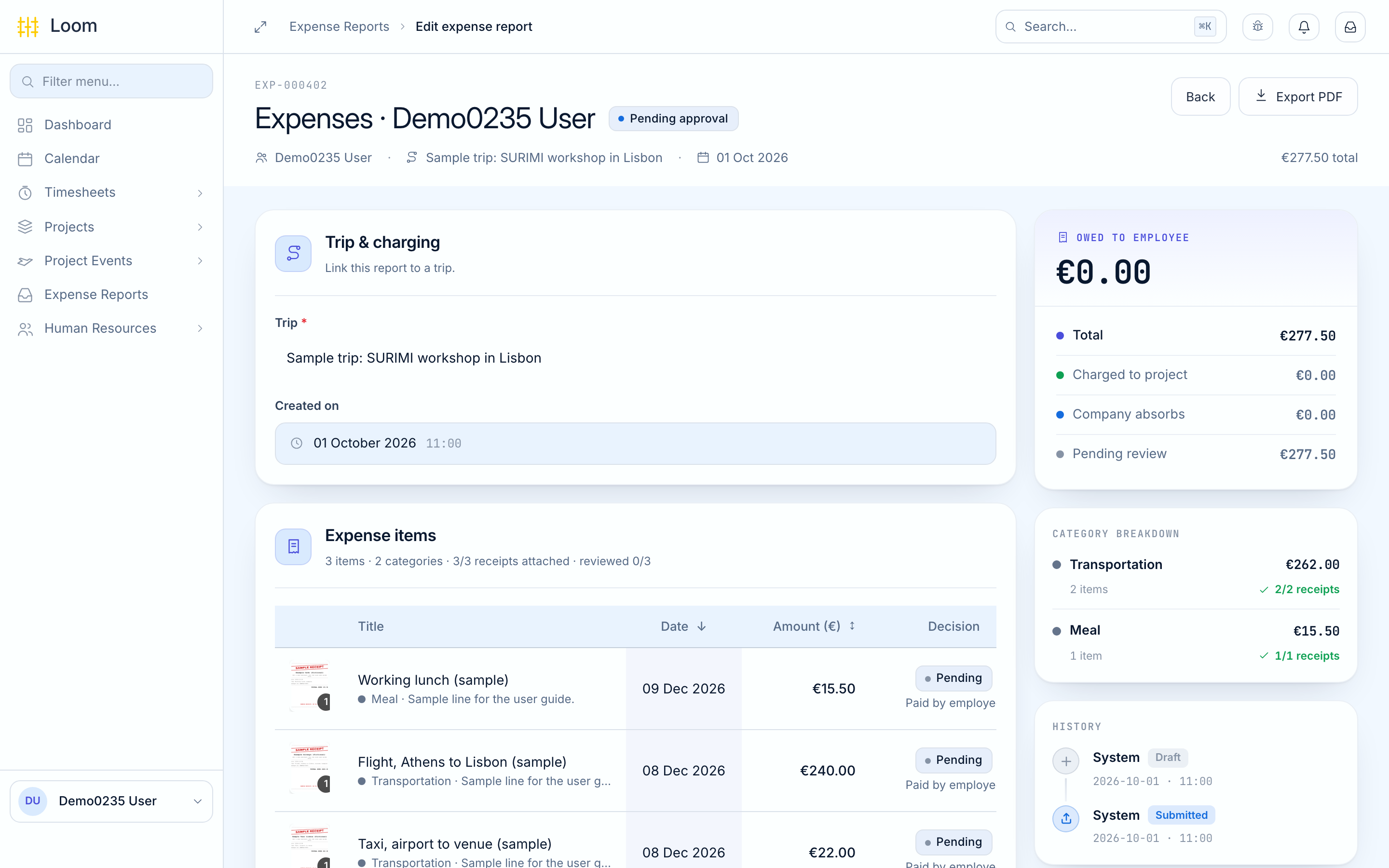1389x868 pixels.
Task: Click the Expense items receipt icon
Action: [293, 546]
